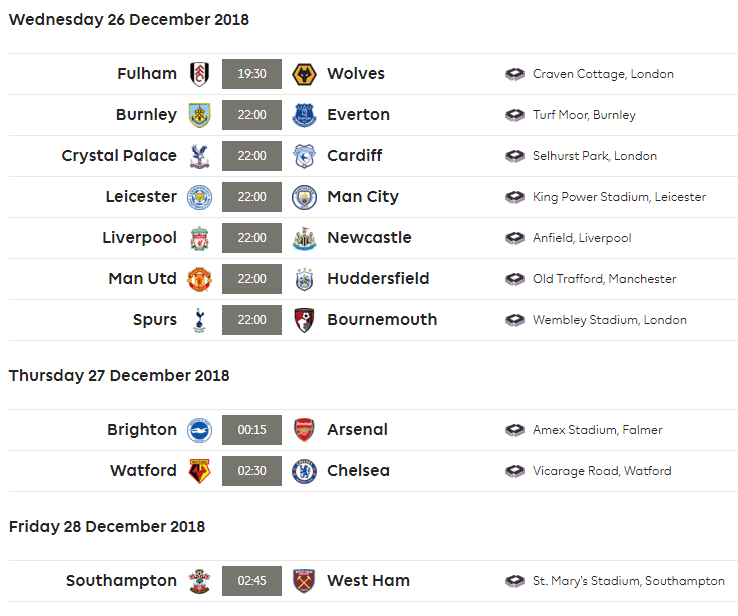The height and width of the screenshot is (616, 738).
Task: Click the Bournemouth club crest
Action: point(304,320)
